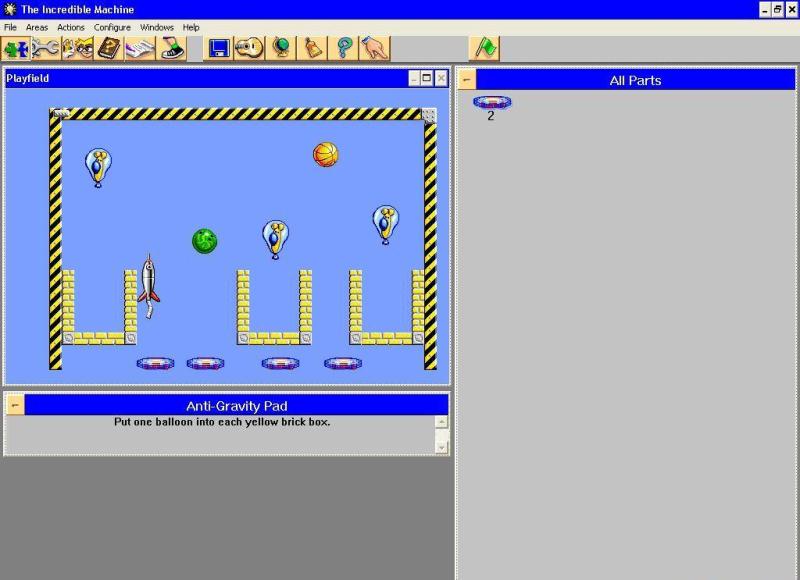Maximize the Playfield window
The image size is (800, 580).
427,78
